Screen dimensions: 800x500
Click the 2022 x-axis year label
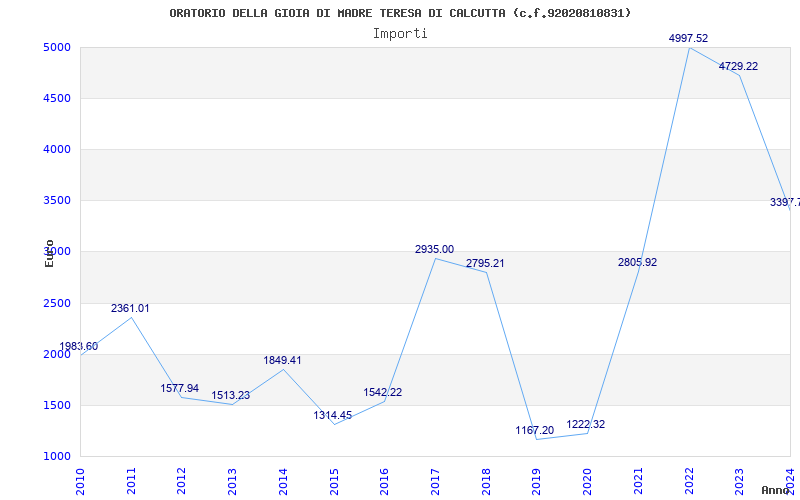point(689,479)
